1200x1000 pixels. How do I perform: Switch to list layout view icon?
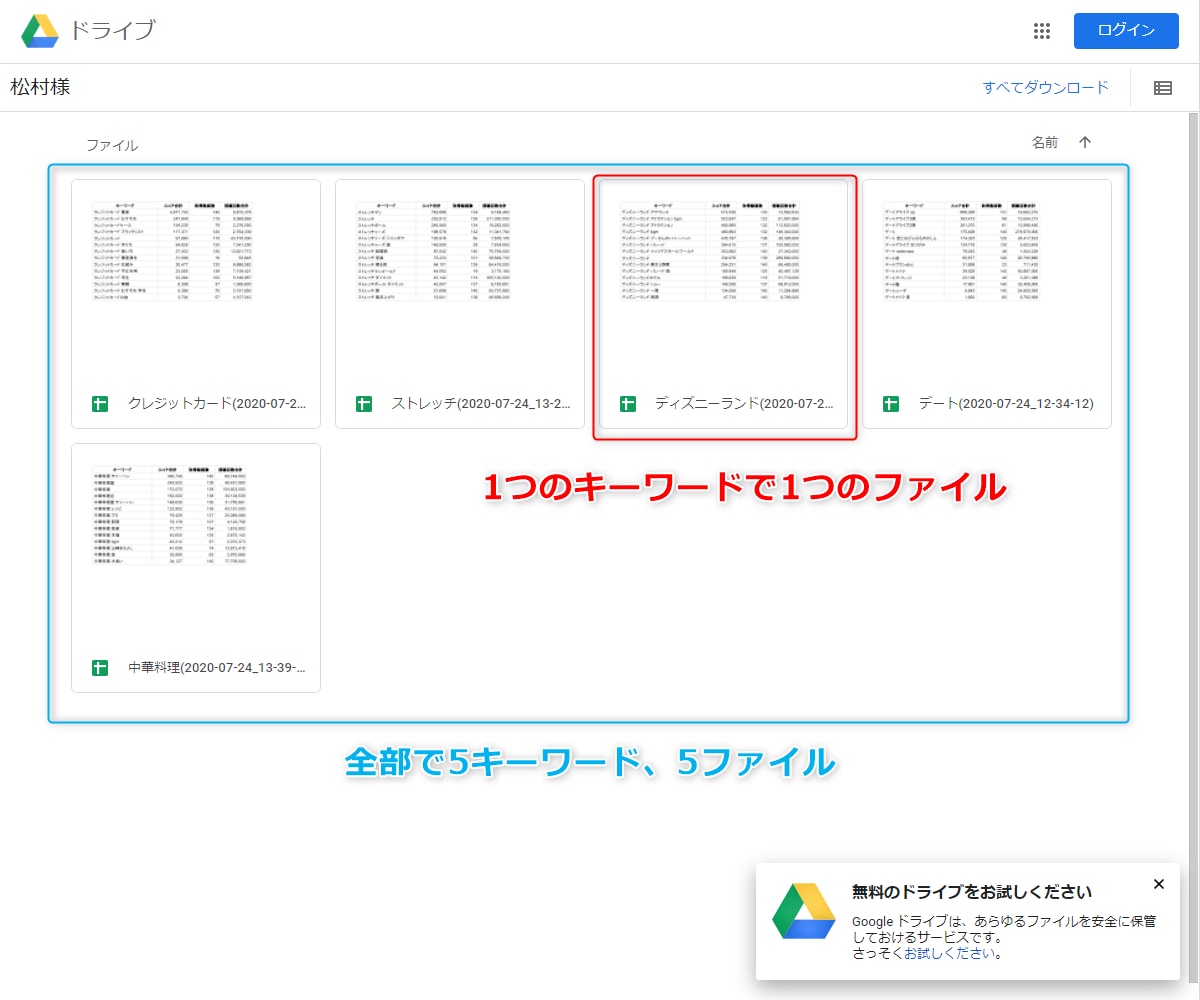[x=1163, y=88]
